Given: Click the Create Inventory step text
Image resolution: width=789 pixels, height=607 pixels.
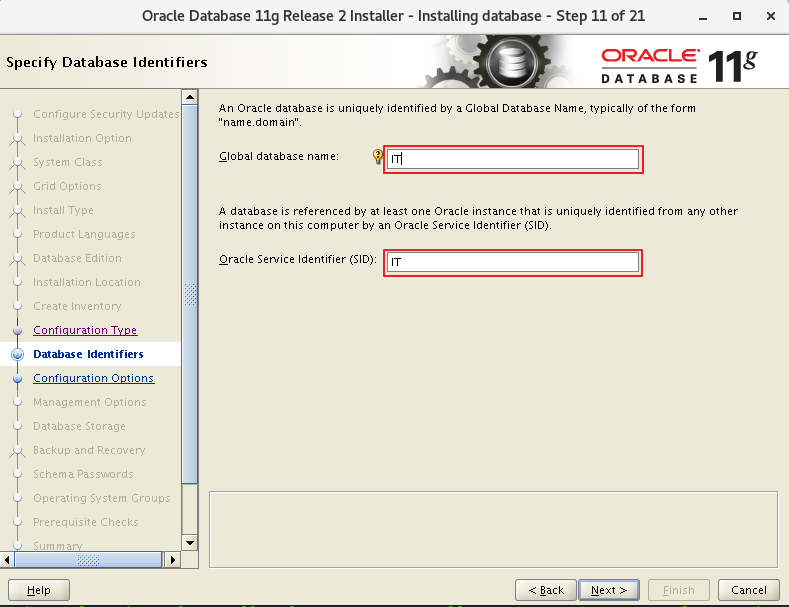Looking at the screenshot, I should pos(77,306).
